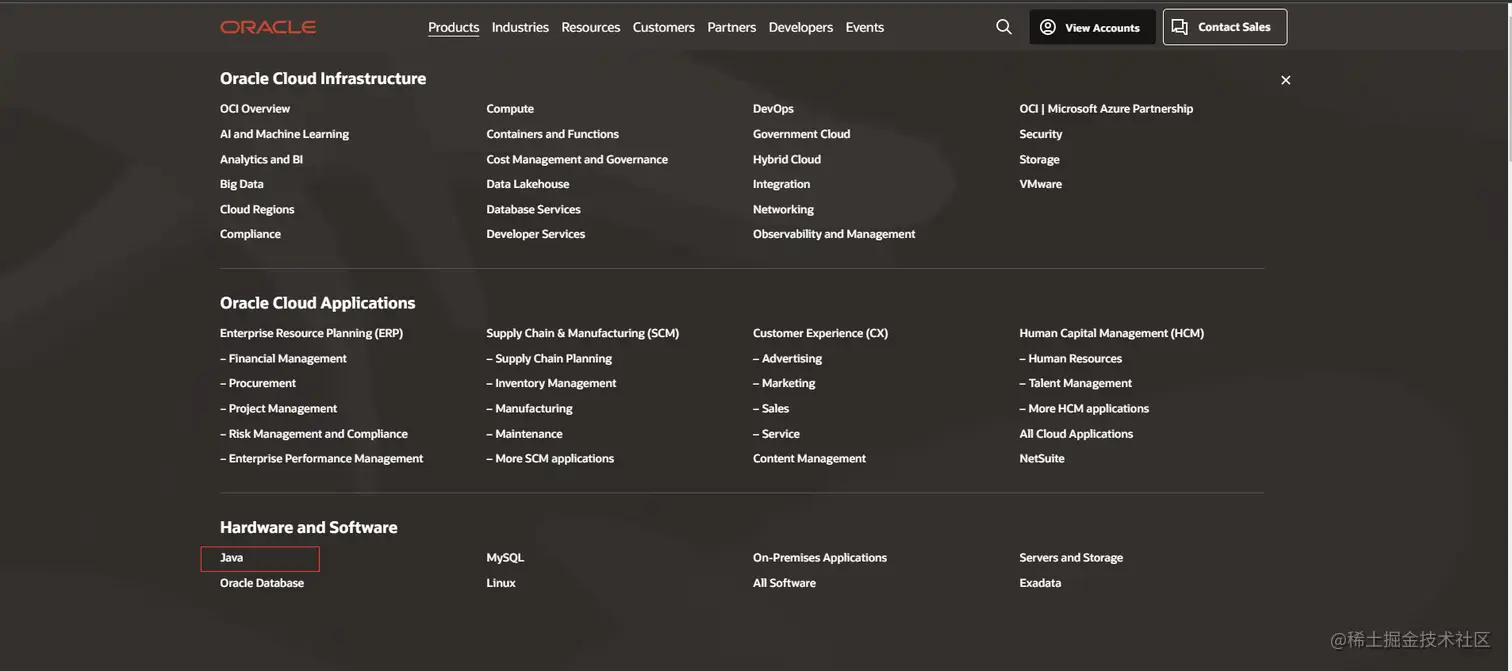Select the Exadata link

pos(1040,583)
